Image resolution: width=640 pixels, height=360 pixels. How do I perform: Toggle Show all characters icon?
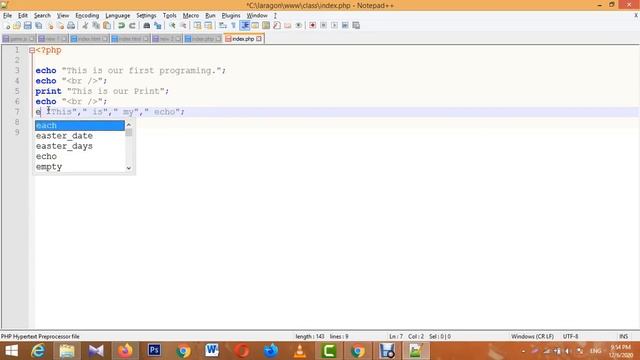pos(233,25)
